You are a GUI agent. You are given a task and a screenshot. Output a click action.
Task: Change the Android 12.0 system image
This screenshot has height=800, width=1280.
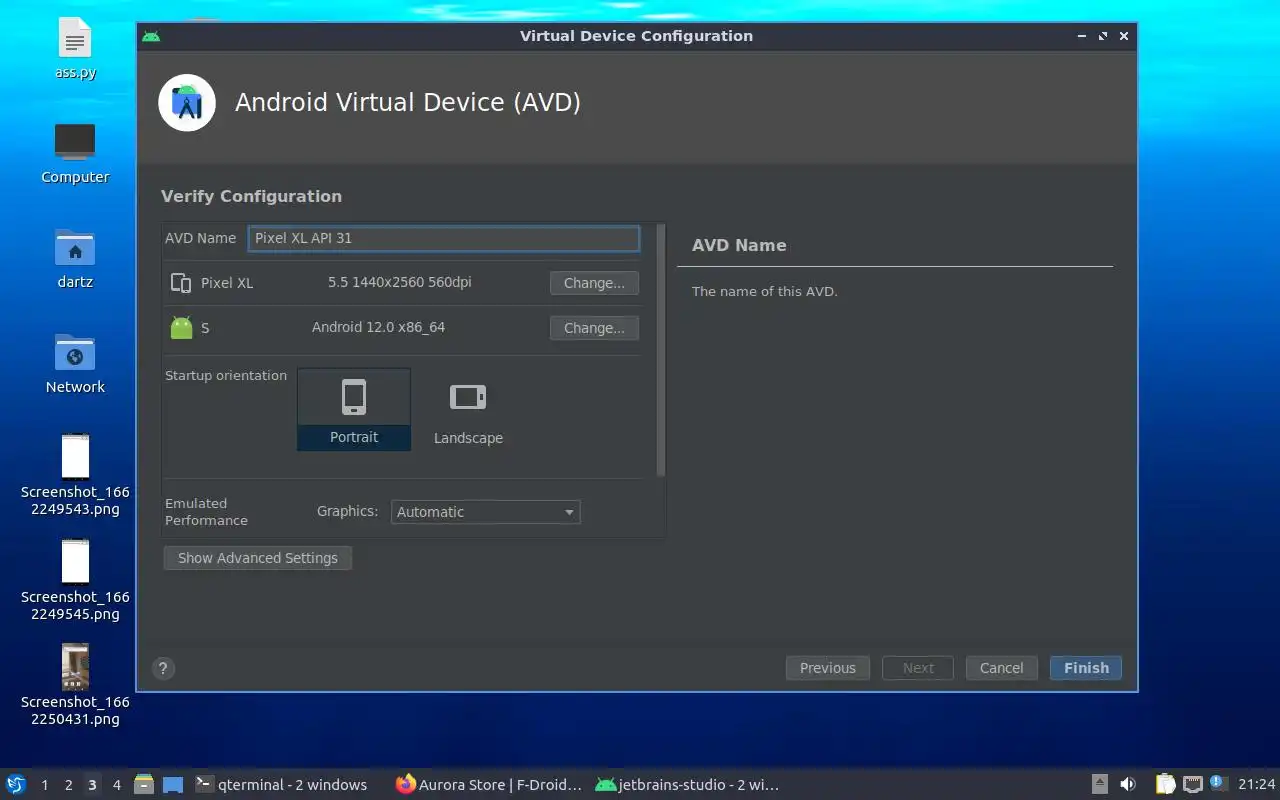[x=594, y=328]
